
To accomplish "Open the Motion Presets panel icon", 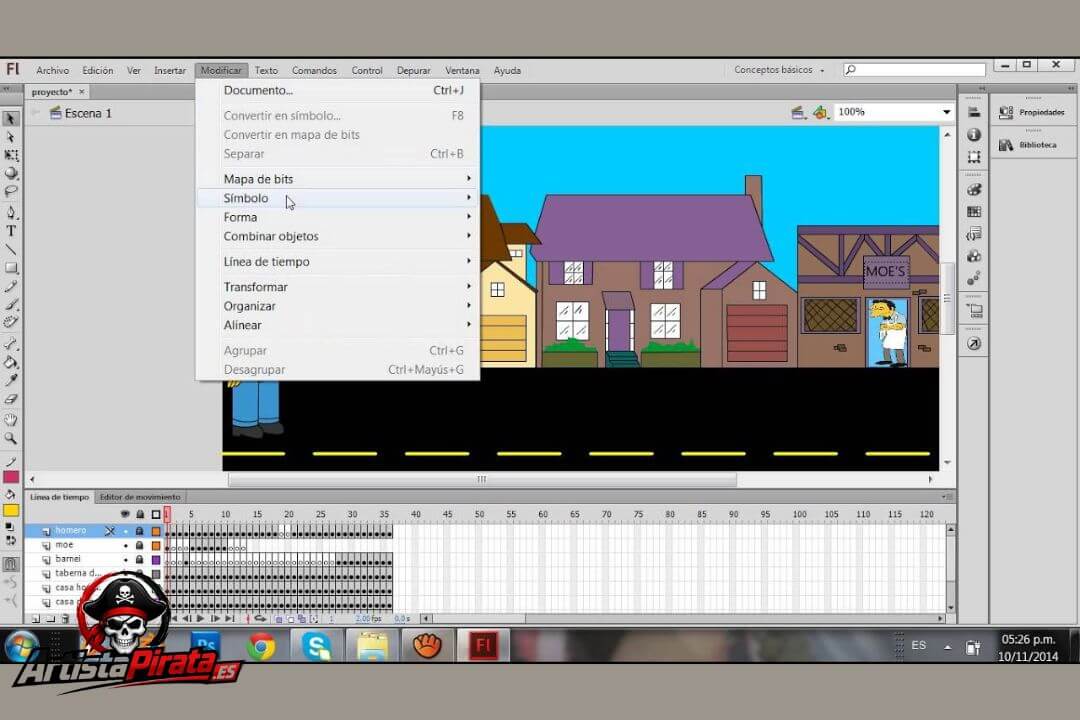I will [x=973, y=278].
